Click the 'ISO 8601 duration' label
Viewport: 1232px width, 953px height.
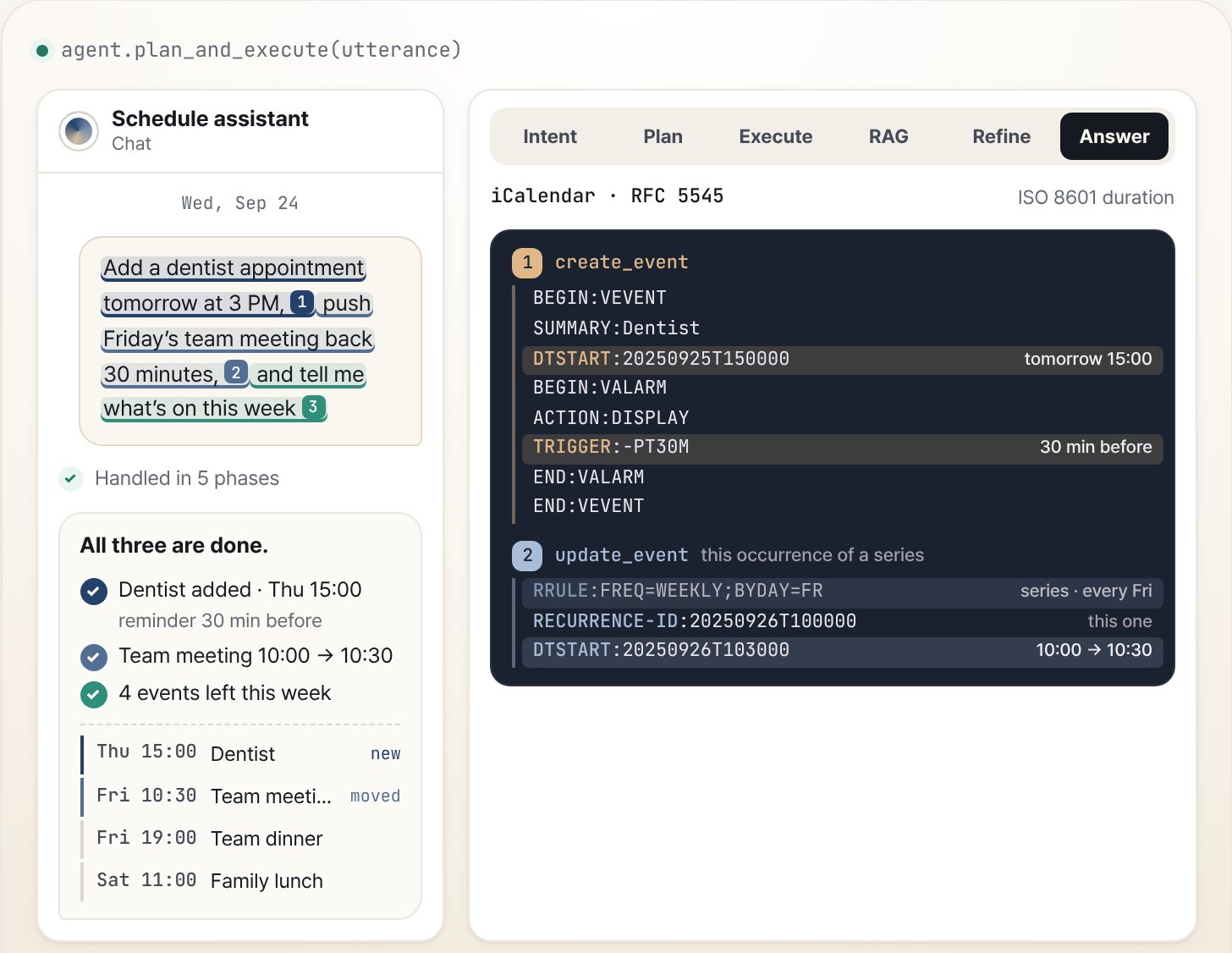tap(1096, 197)
